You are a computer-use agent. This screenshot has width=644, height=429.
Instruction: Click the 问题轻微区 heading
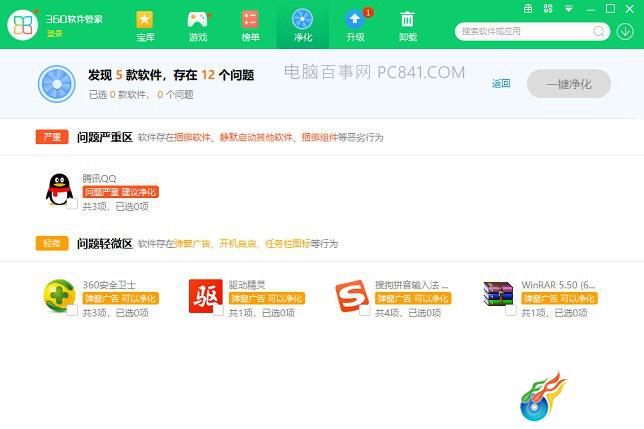[x=105, y=244]
